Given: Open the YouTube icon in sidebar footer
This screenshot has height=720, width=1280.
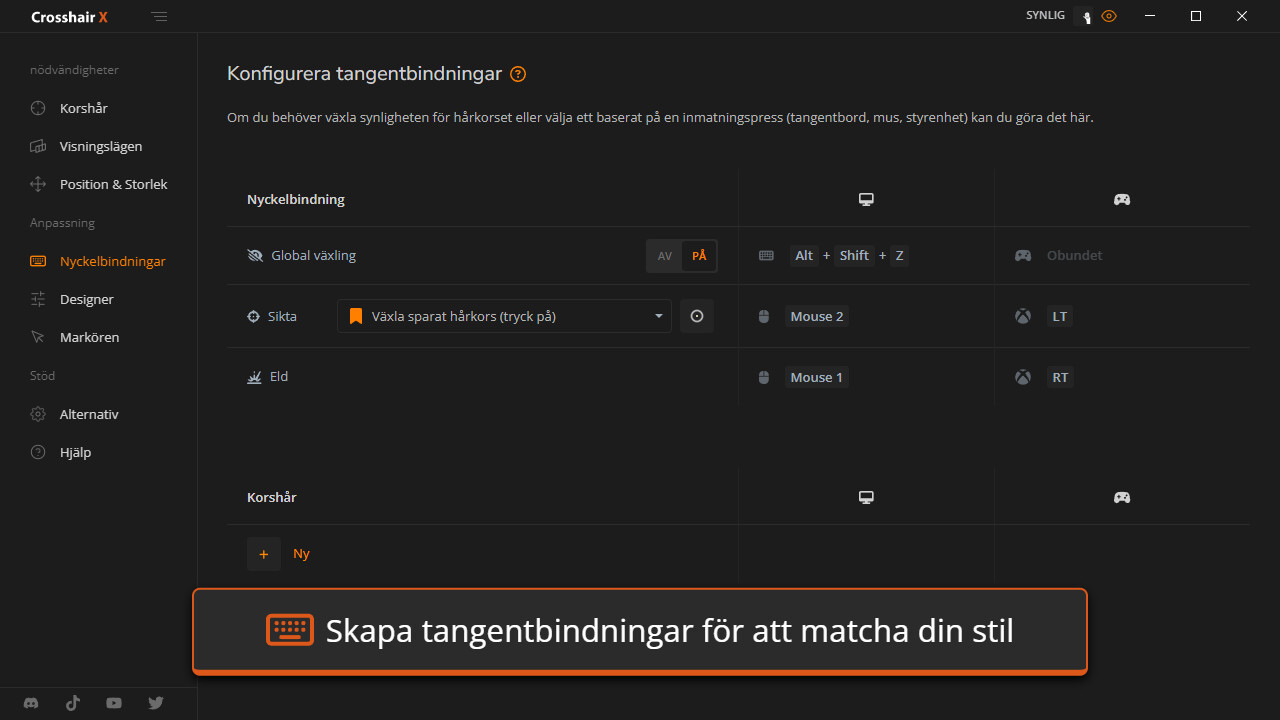Looking at the screenshot, I should pyautogui.click(x=114, y=703).
